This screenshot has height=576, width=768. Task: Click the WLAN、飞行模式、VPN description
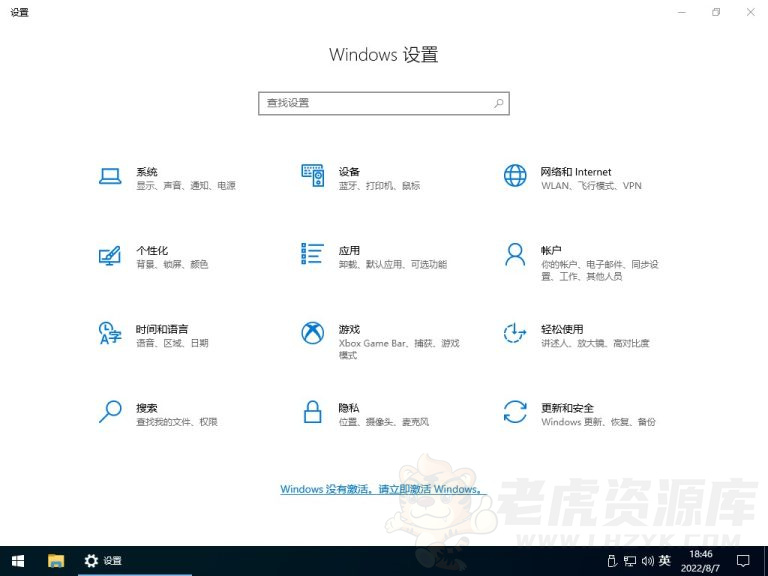click(591, 186)
